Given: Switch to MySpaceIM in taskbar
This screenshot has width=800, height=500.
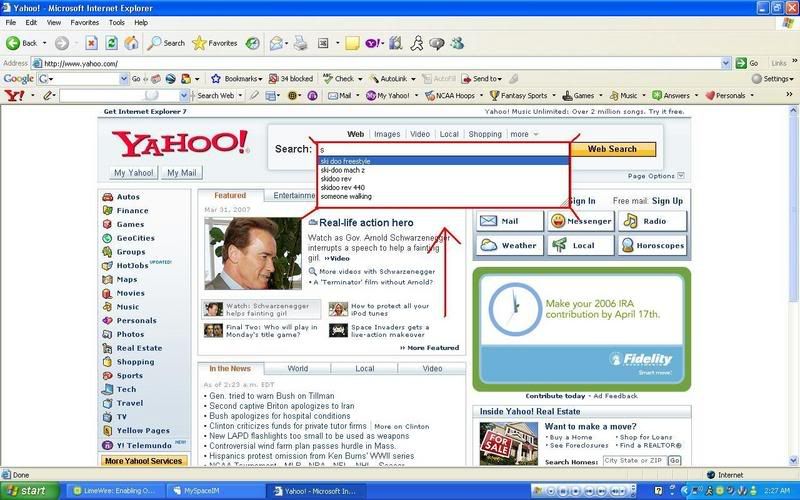Looking at the screenshot, I should click(216, 491).
